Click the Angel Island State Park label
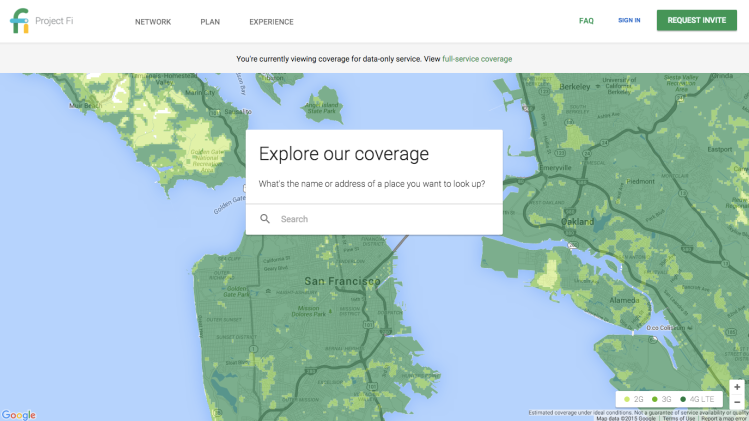The height and width of the screenshot is (421, 749). (321, 108)
